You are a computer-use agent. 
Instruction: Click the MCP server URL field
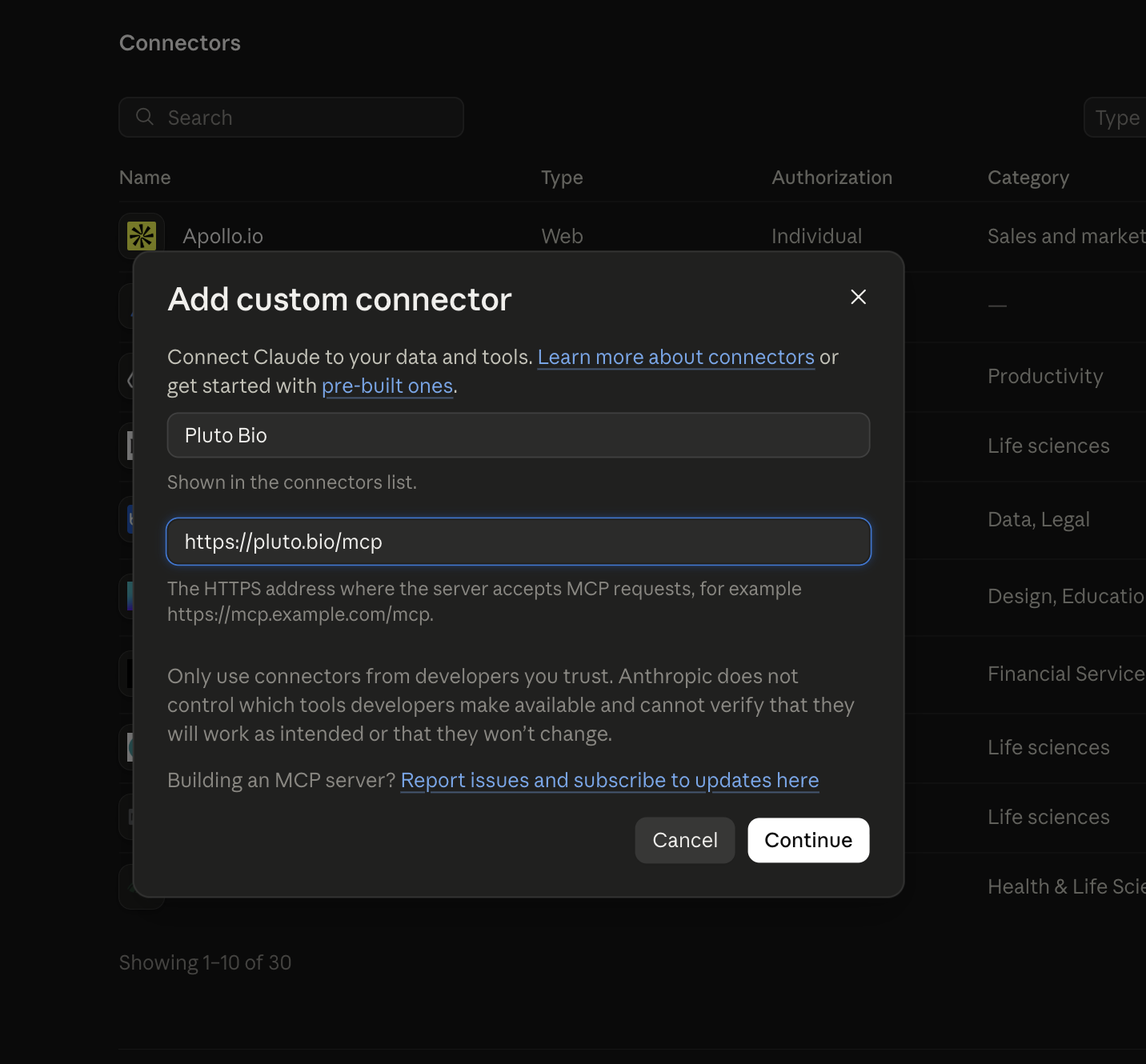[x=519, y=542]
